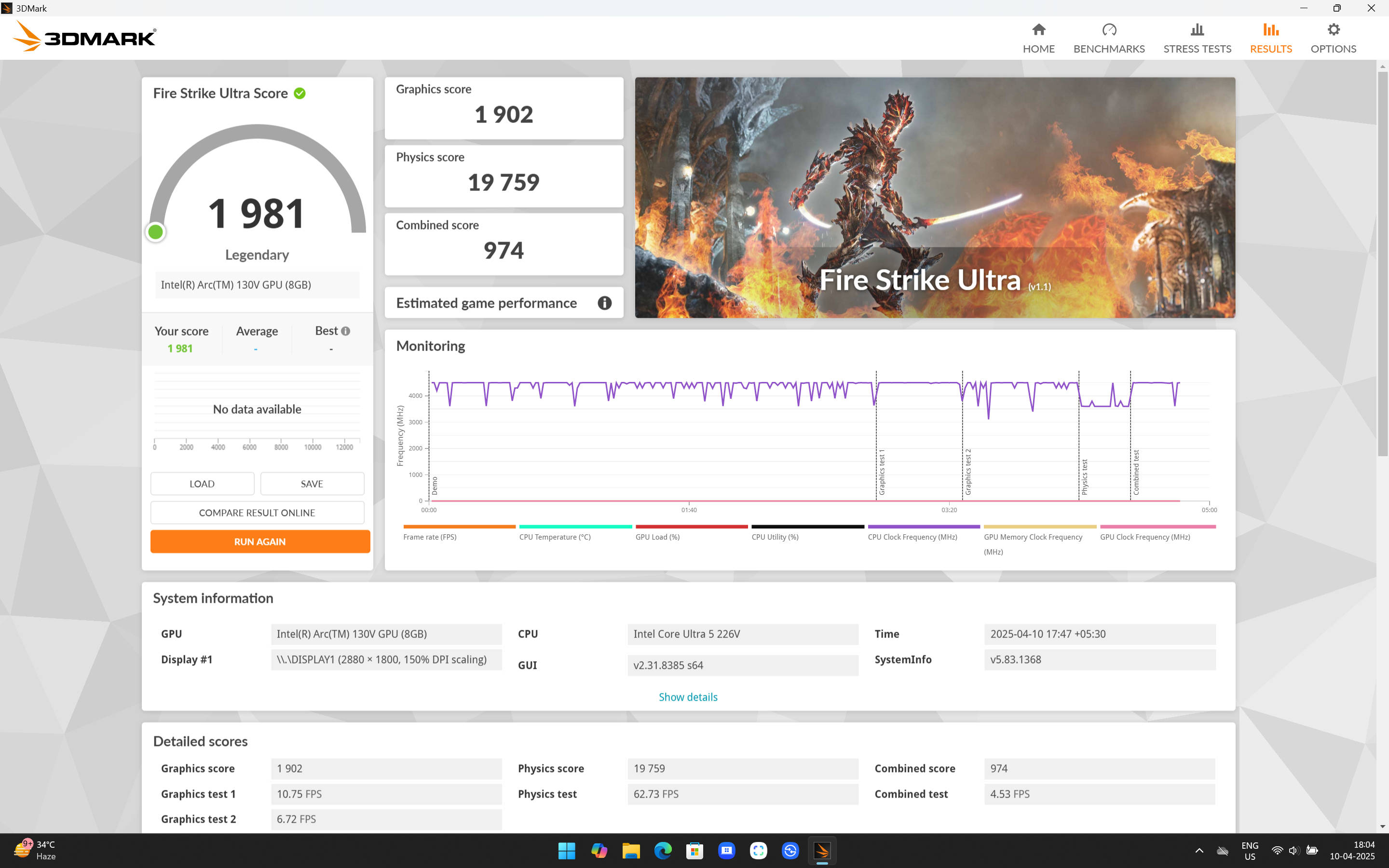Click ENG US language indicator
The image size is (1389, 868).
(1250, 850)
